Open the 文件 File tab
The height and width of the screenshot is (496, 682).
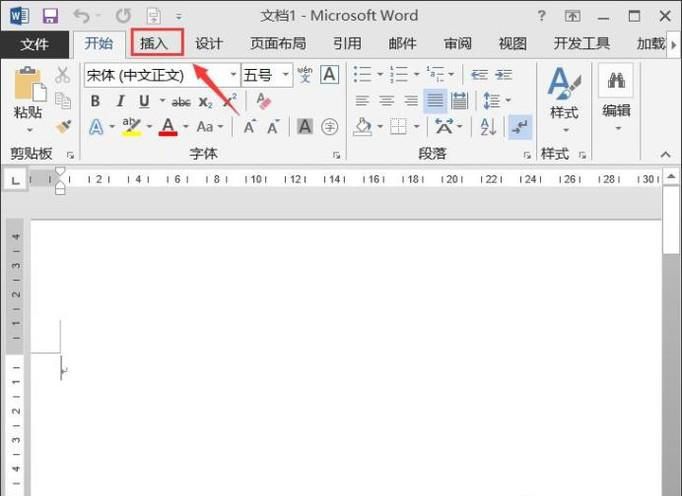coord(34,44)
